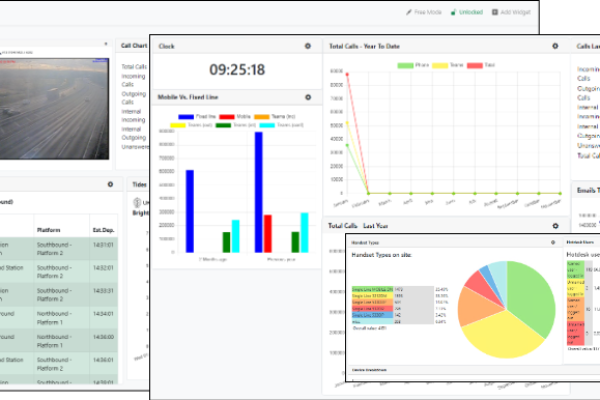The image size is (600, 400).
Task: Click the plus icon beside Add Widget
Action: tap(495, 12)
